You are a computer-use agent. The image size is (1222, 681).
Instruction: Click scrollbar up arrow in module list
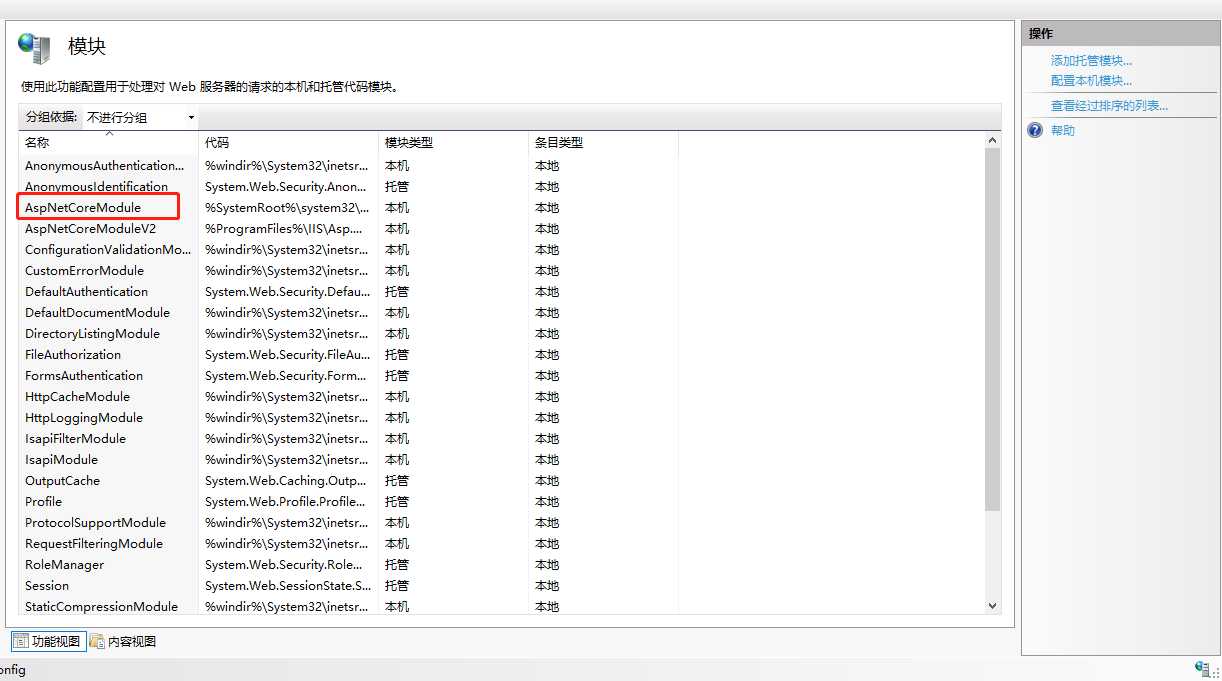click(x=992, y=142)
